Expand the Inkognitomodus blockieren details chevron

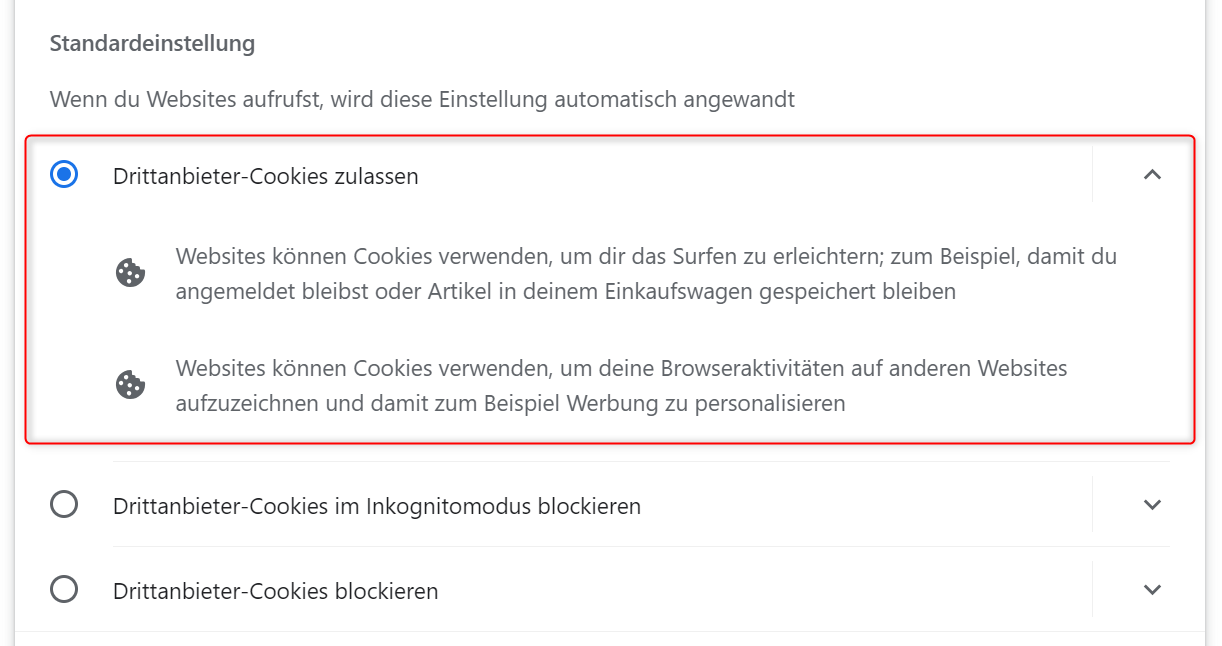point(1152,505)
